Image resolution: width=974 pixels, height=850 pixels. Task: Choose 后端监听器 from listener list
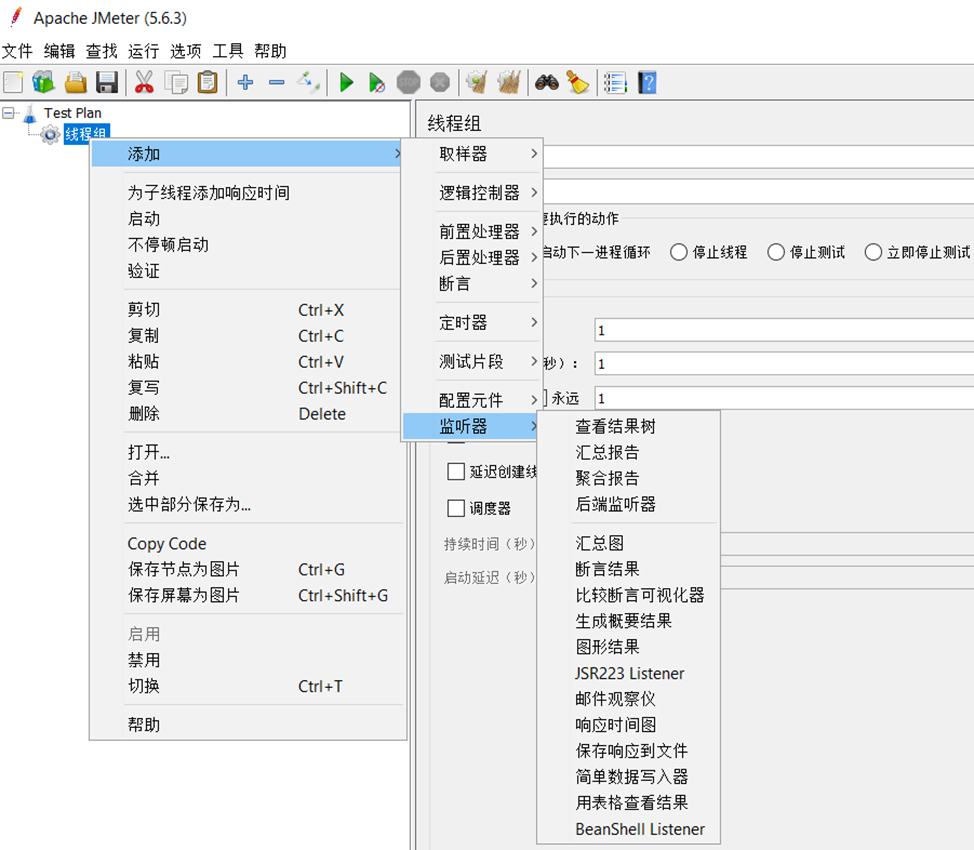(628, 504)
